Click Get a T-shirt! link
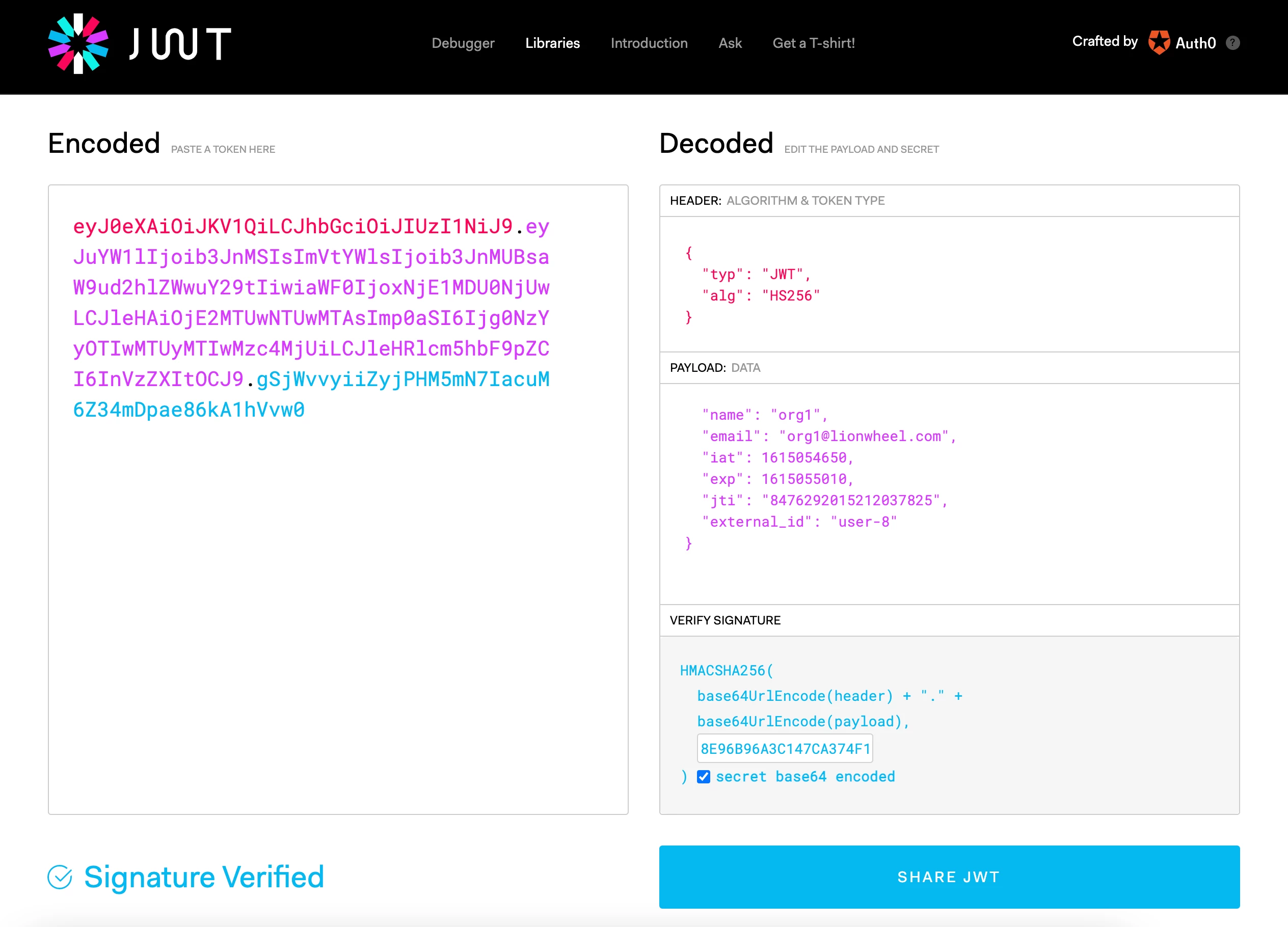Screen dimensions: 1288x927 coord(813,43)
